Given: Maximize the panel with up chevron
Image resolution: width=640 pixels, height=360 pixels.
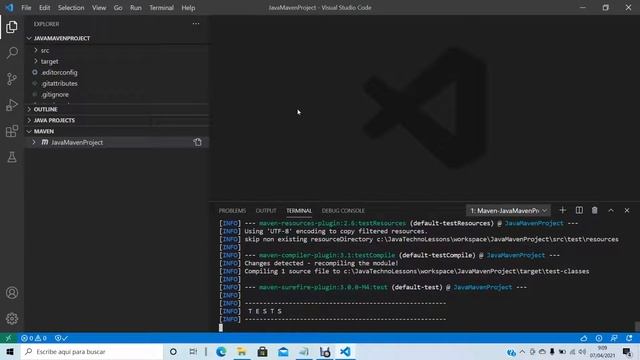Looking at the screenshot, I should [611, 210].
